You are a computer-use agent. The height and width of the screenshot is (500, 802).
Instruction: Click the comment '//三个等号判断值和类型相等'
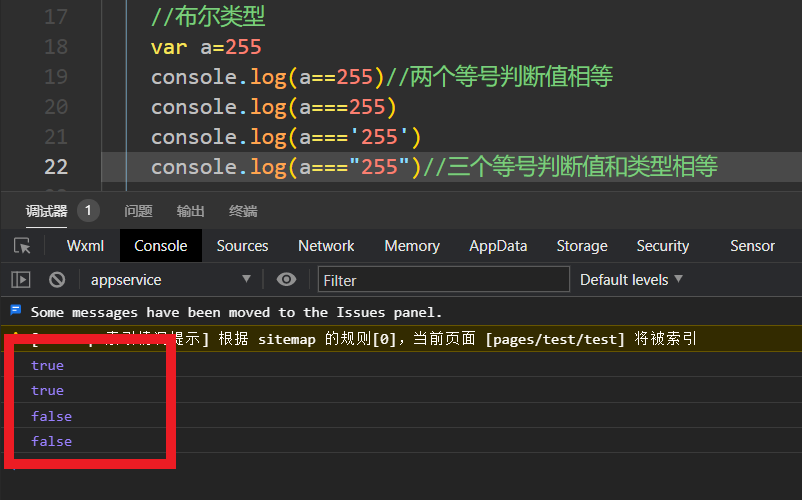pos(570,167)
